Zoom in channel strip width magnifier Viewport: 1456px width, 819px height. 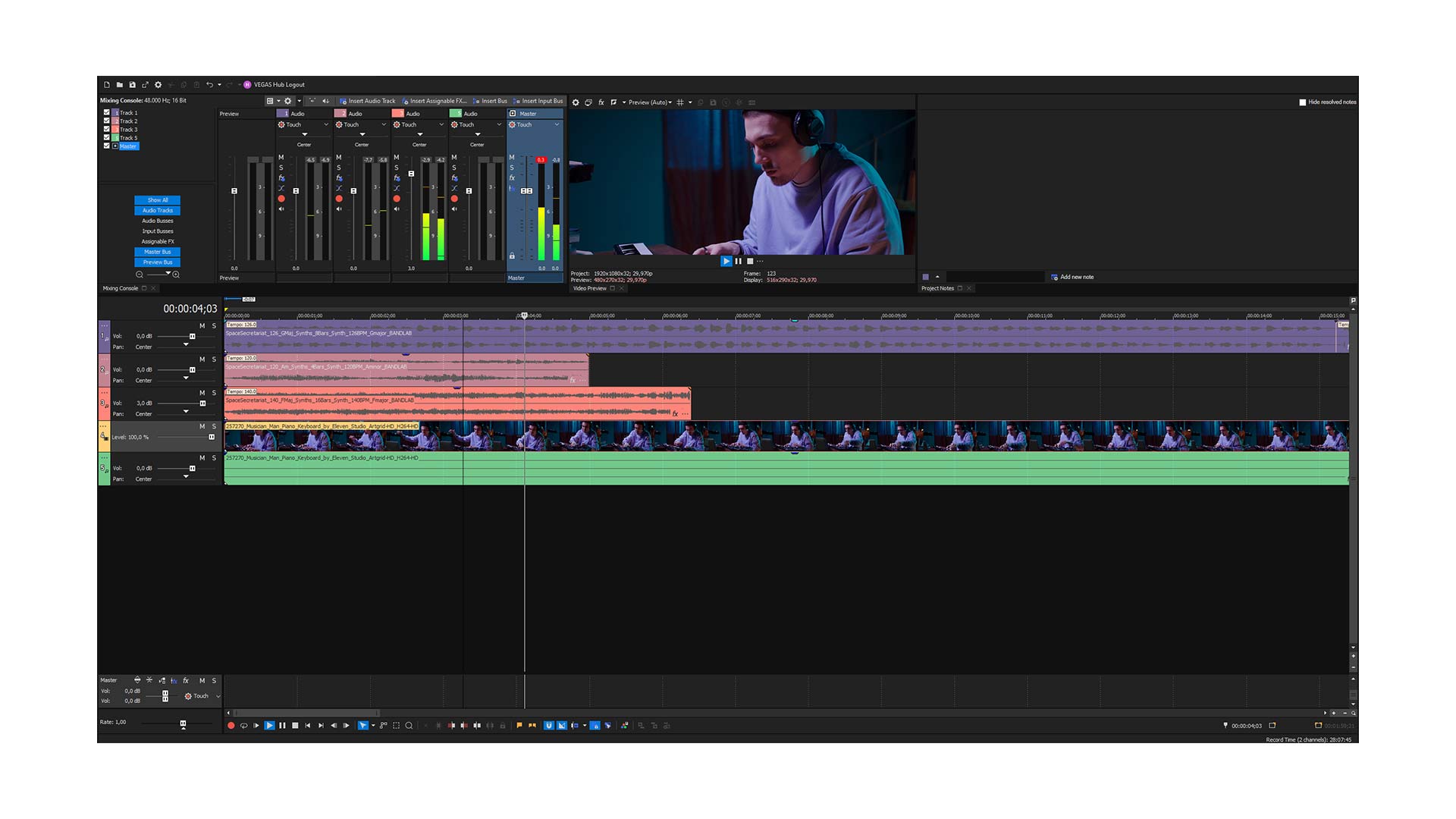pyautogui.click(x=176, y=275)
